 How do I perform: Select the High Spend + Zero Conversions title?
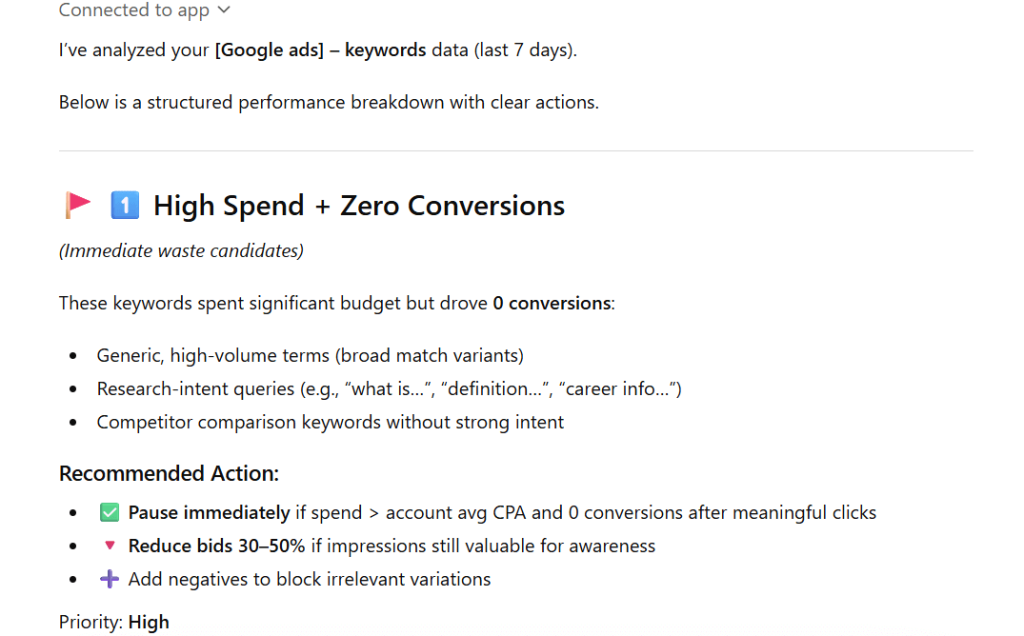(x=358, y=205)
